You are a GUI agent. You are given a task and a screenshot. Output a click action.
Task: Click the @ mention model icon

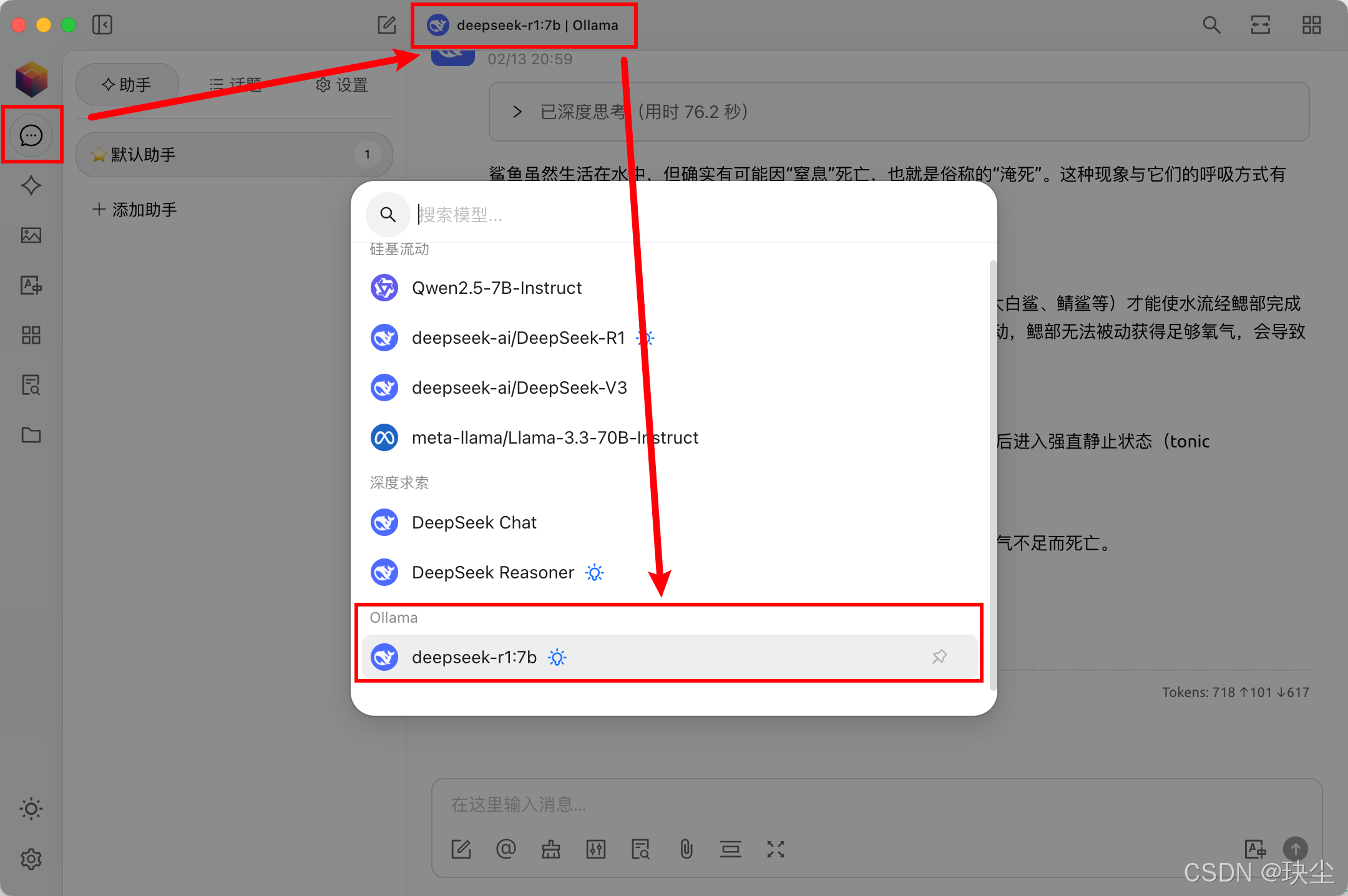point(506,849)
